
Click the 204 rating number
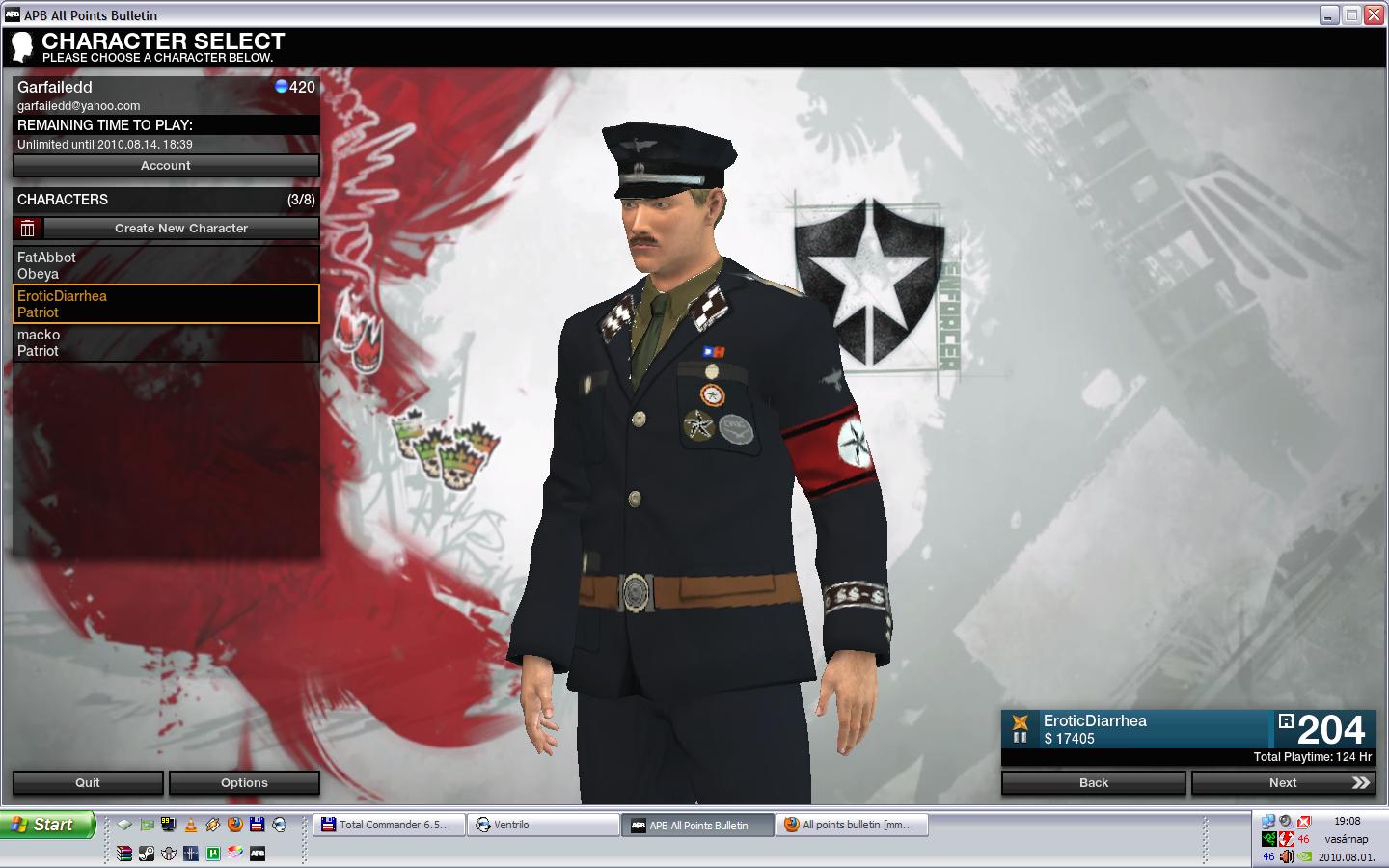pos(1331,730)
